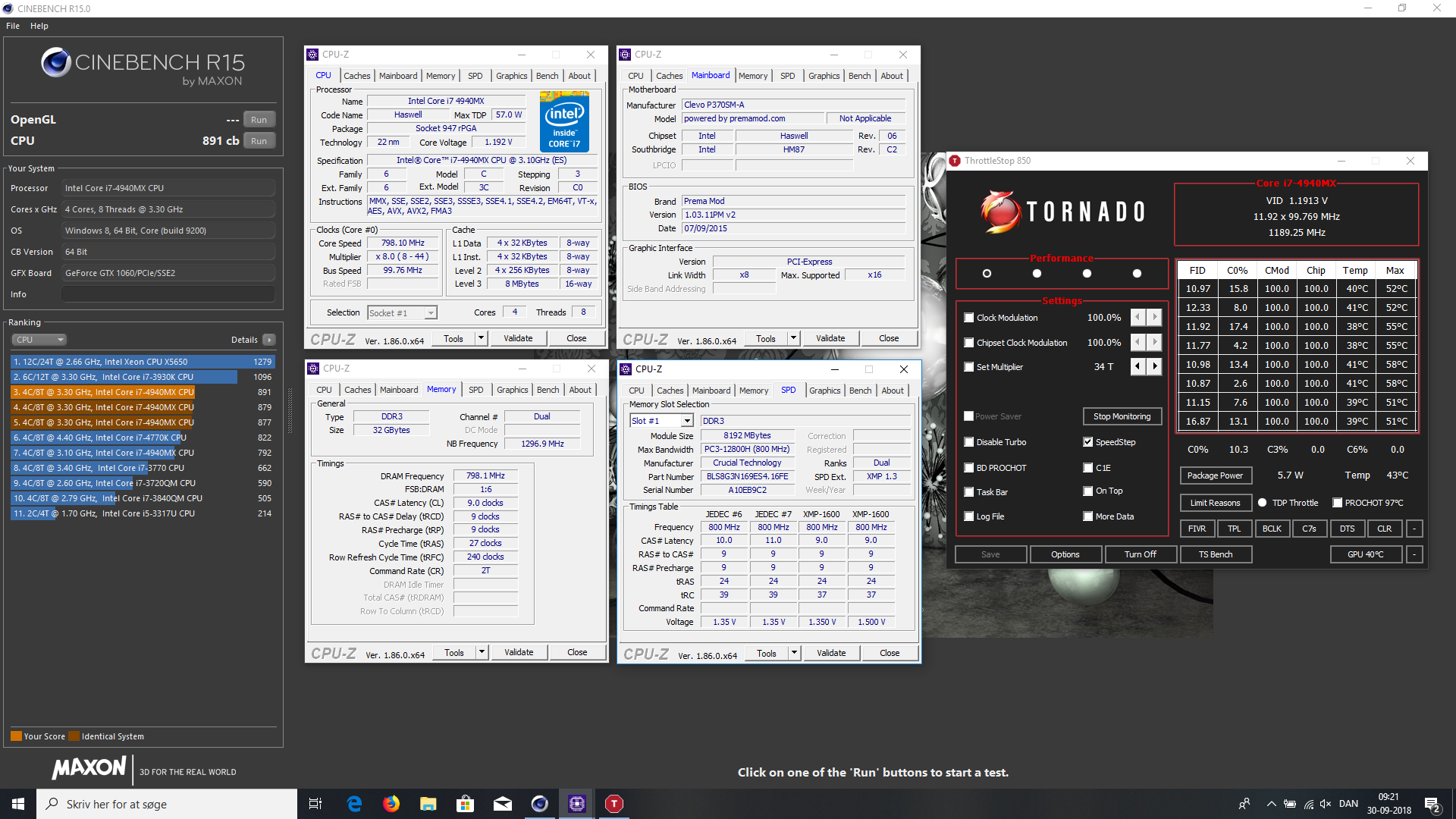Toggle the TDP Throttle radio indicator
1456x819 pixels.
[x=1262, y=503]
